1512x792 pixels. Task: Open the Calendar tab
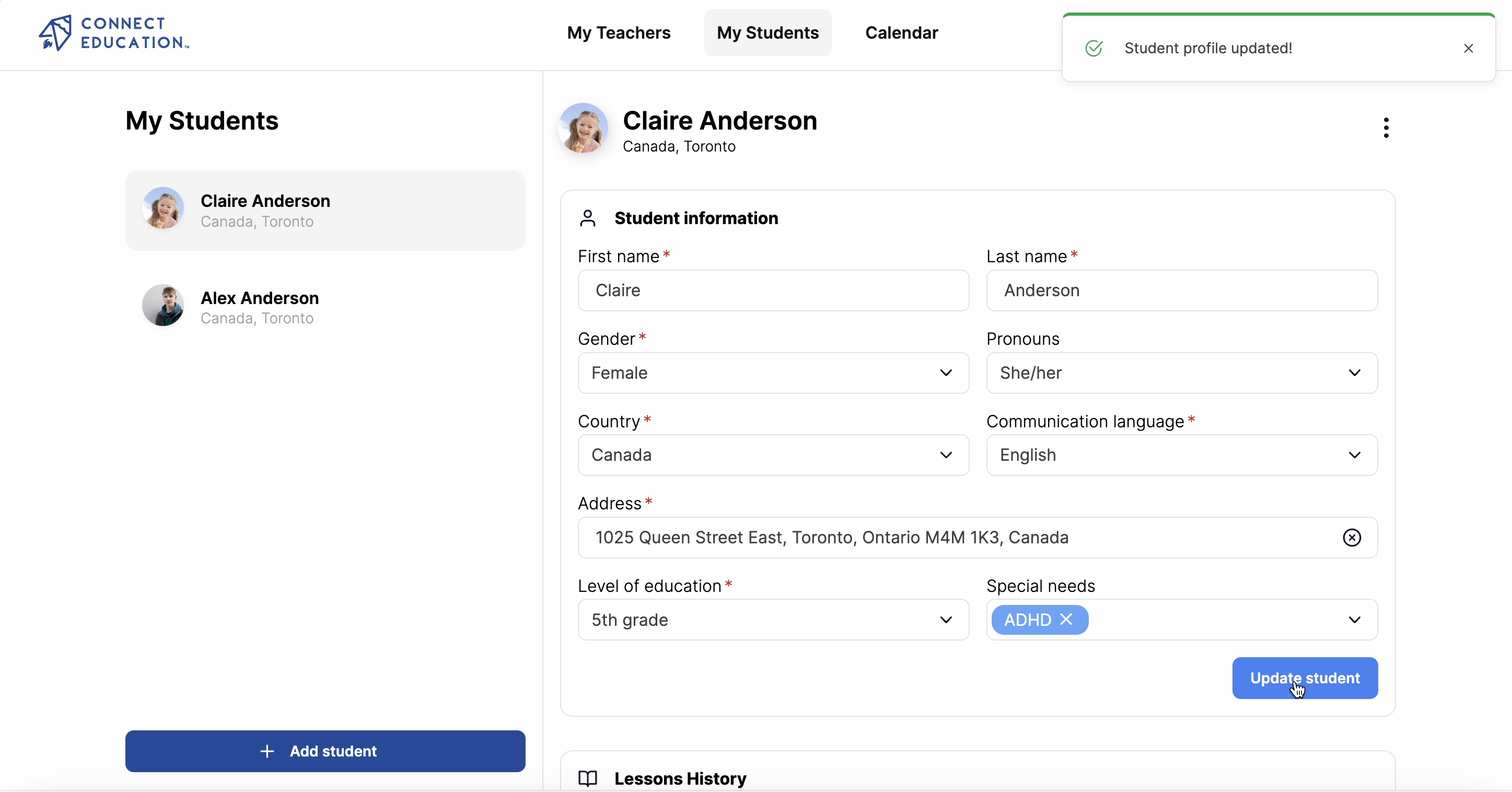point(901,33)
